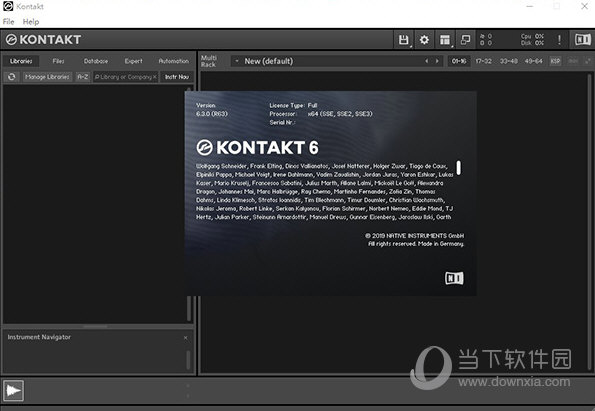Clear the library search field
This screenshot has width=595, height=411.
coord(154,77)
